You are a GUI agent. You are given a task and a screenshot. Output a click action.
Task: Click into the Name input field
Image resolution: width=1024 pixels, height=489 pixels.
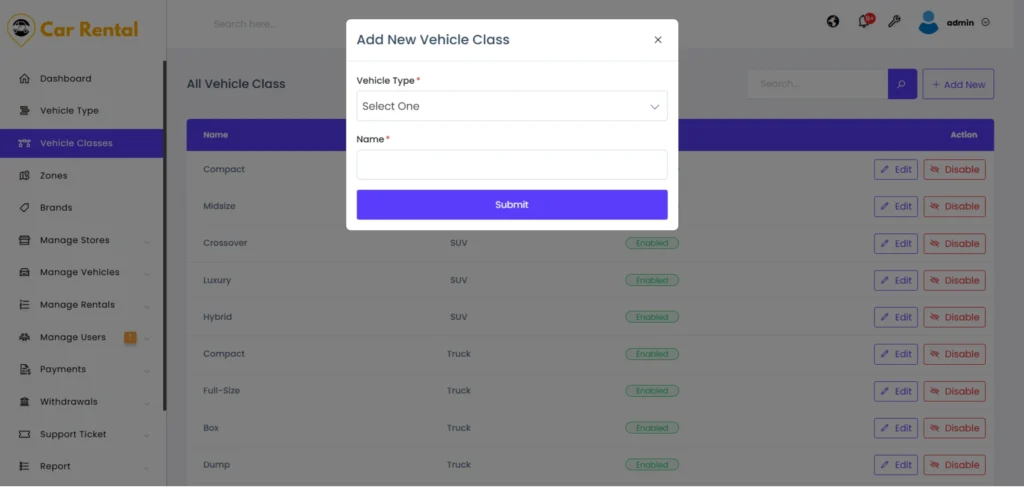511,165
